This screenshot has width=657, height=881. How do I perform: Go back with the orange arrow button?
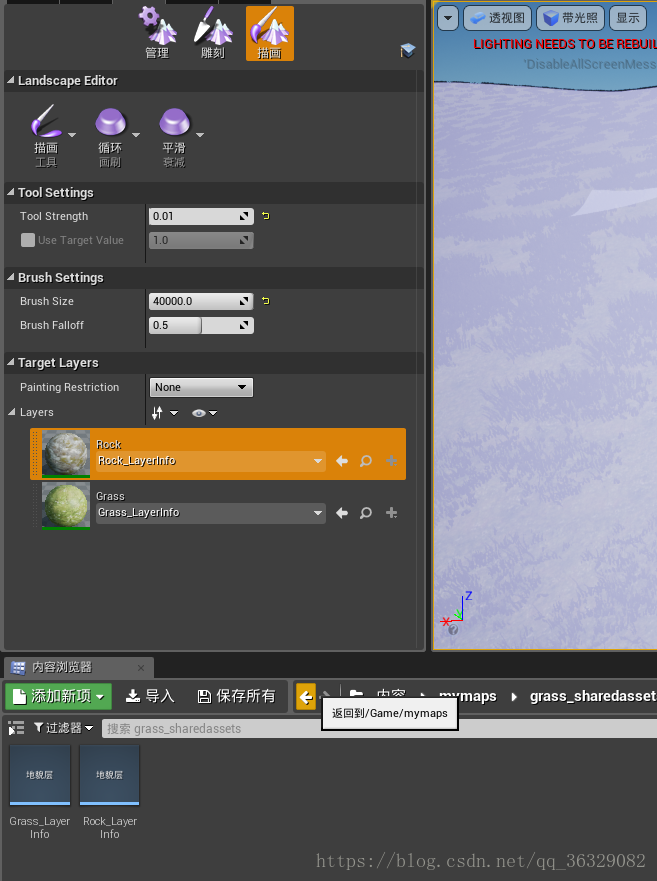[306, 697]
